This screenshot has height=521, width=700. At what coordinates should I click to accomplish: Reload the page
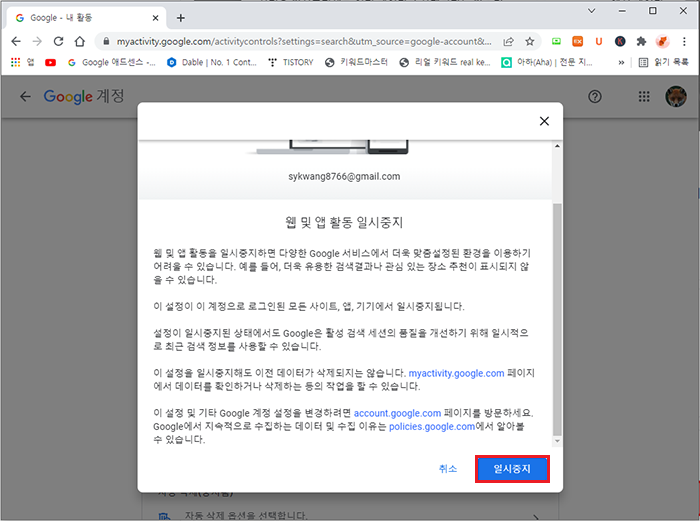point(58,42)
